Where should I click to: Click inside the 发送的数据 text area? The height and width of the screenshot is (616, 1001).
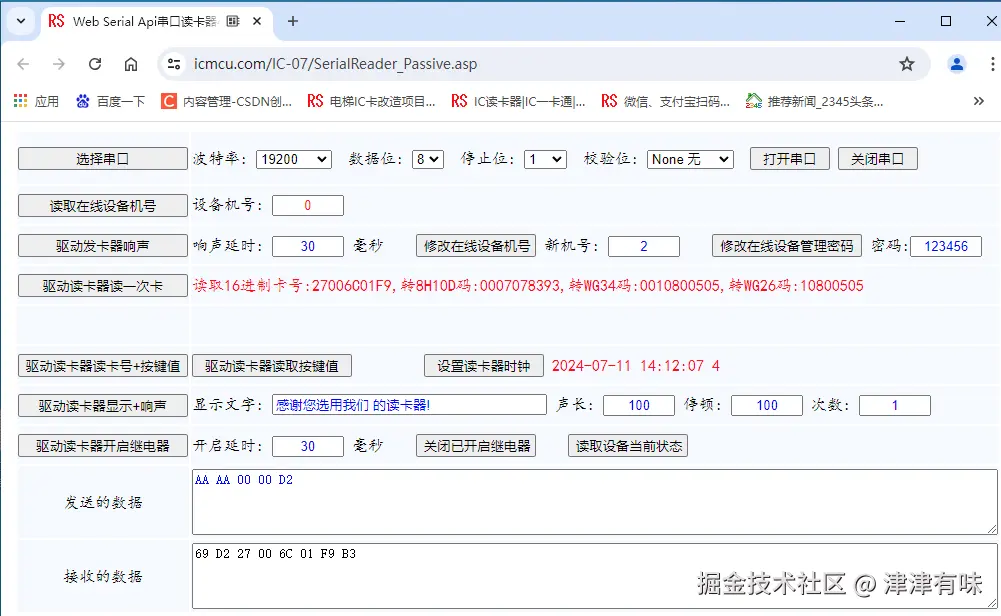[x=594, y=502]
